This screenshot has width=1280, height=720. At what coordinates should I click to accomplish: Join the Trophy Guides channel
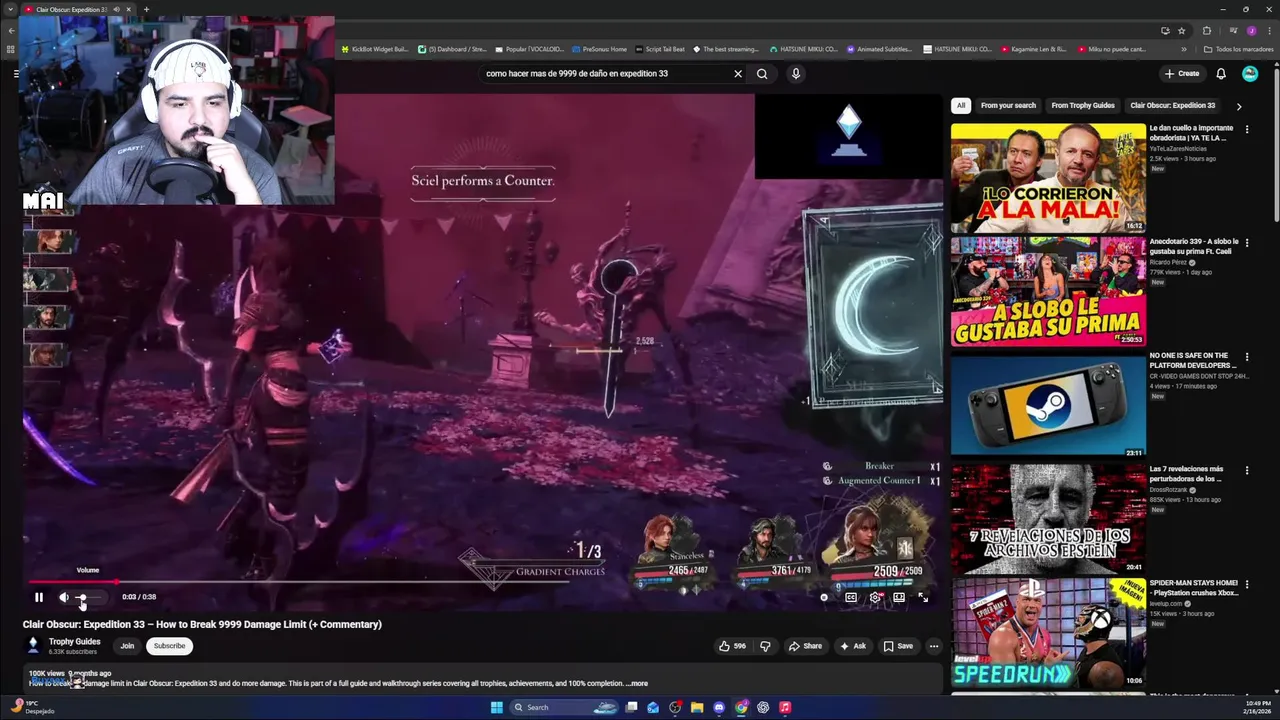127,646
